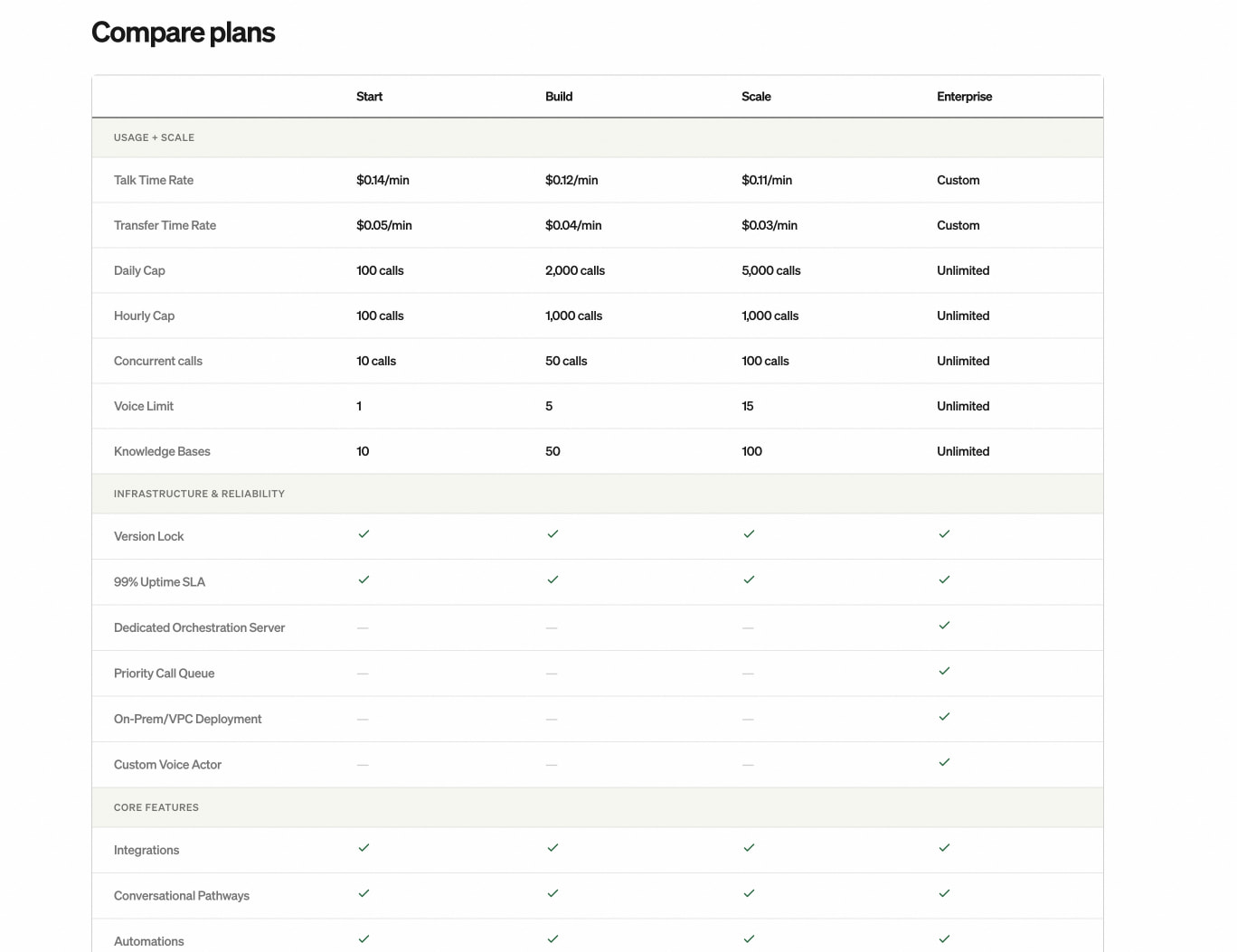The width and height of the screenshot is (1237, 952).
Task: Click Conversational Pathways checkmark under Enterprise
Action: pyautogui.click(x=944, y=893)
